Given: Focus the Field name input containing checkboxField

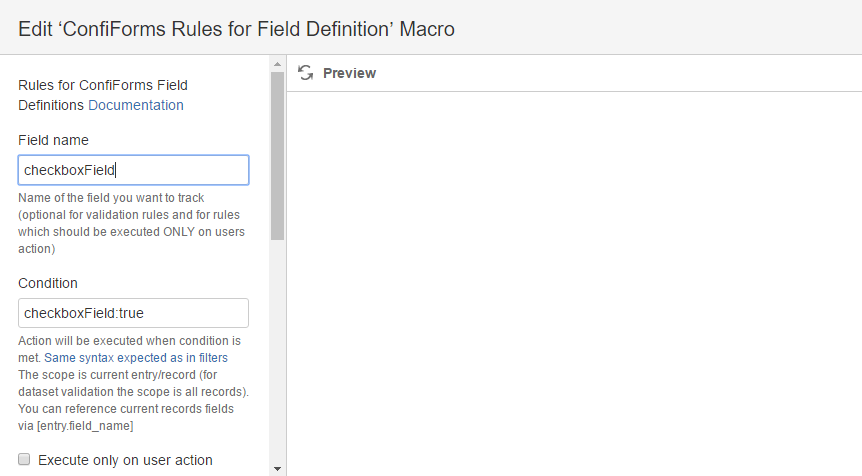Looking at the screenshot, I should click(134, 170).
